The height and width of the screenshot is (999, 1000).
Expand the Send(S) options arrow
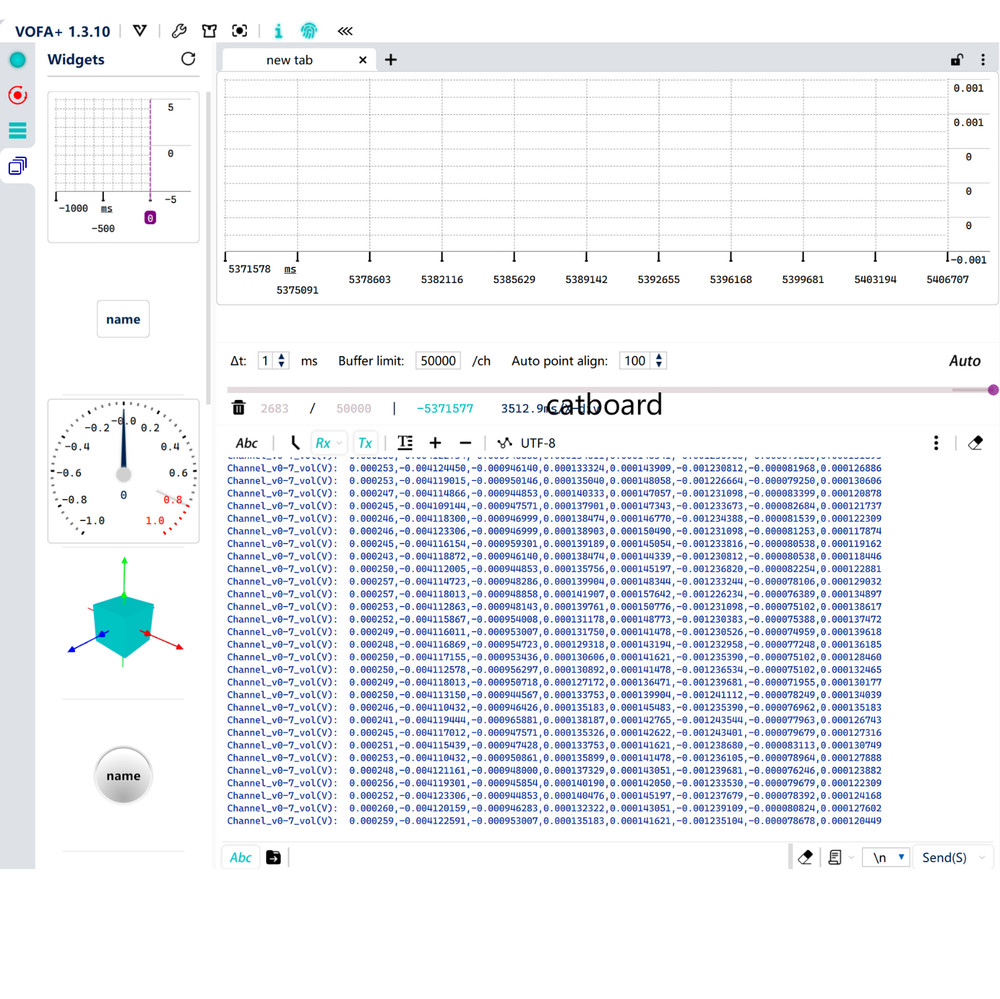point(982,857)
